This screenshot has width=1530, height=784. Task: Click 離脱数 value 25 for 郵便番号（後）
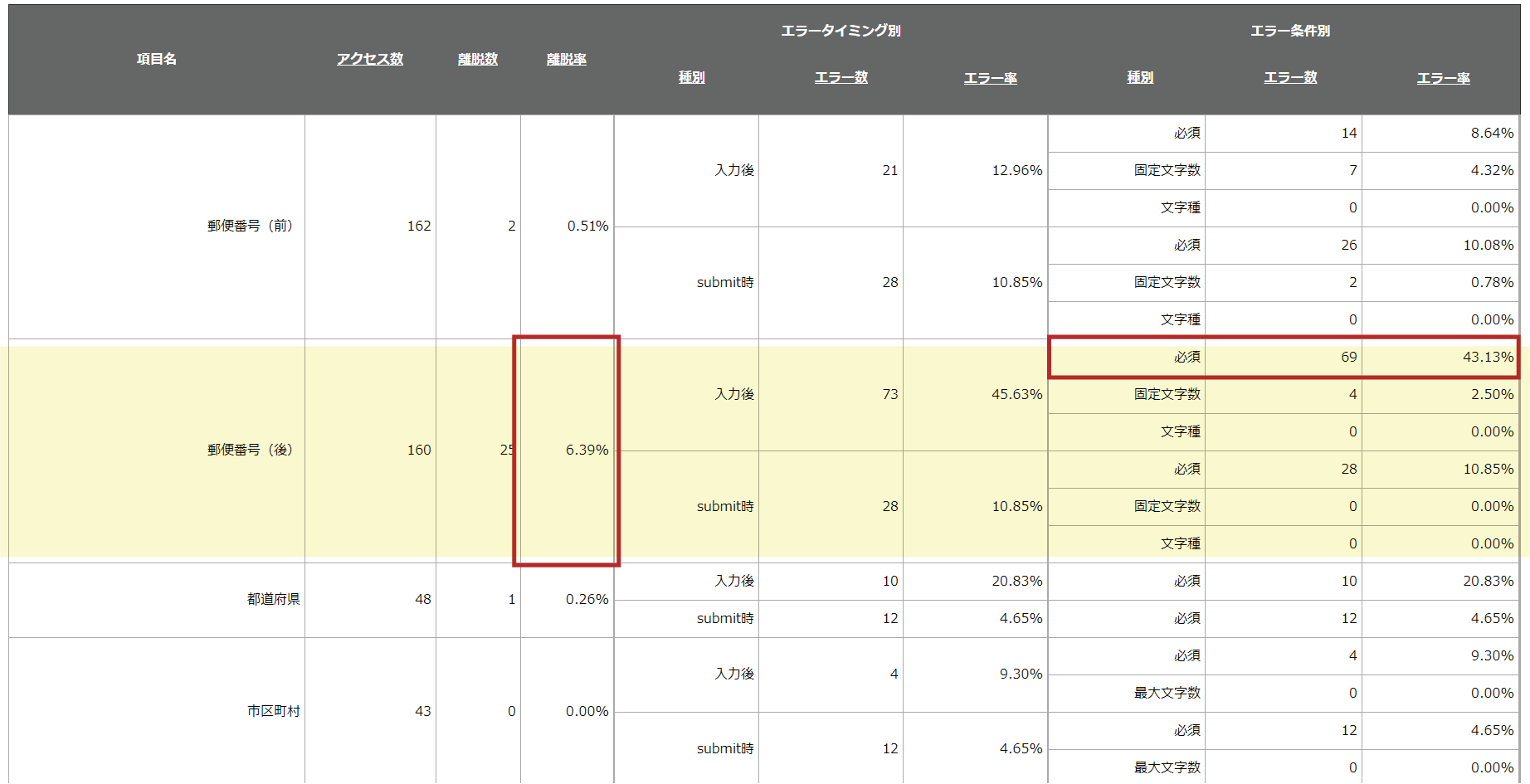tap(507, 450)
